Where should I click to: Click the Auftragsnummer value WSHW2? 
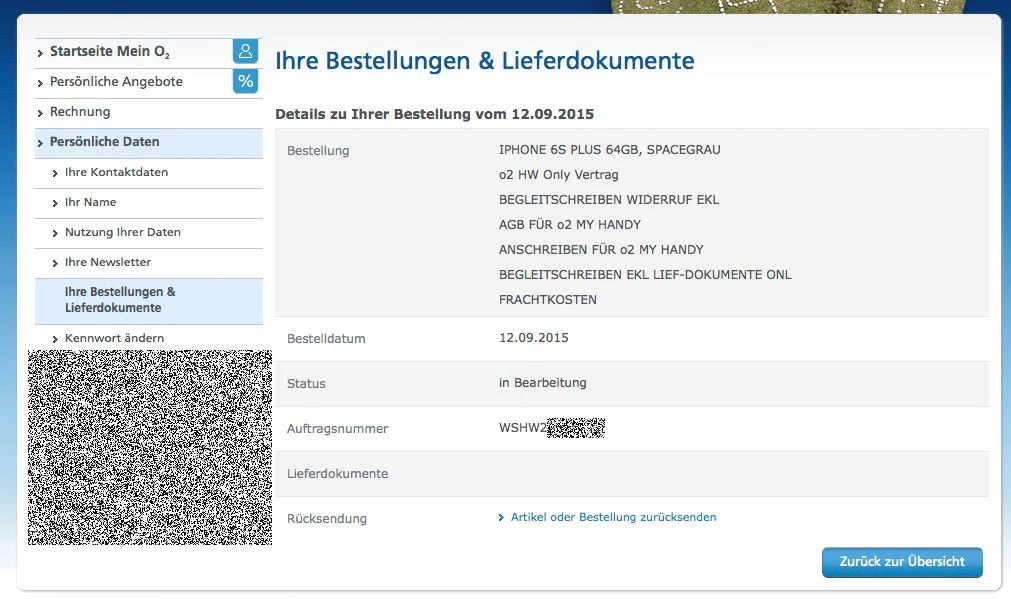522,427
